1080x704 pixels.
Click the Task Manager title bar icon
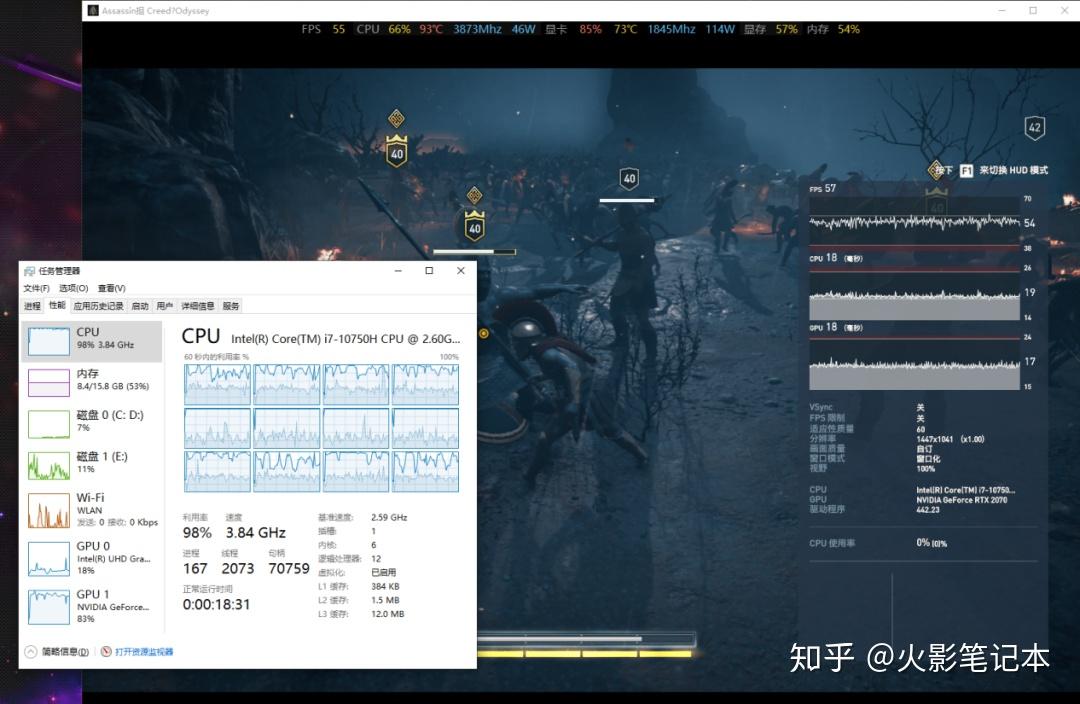30,271
